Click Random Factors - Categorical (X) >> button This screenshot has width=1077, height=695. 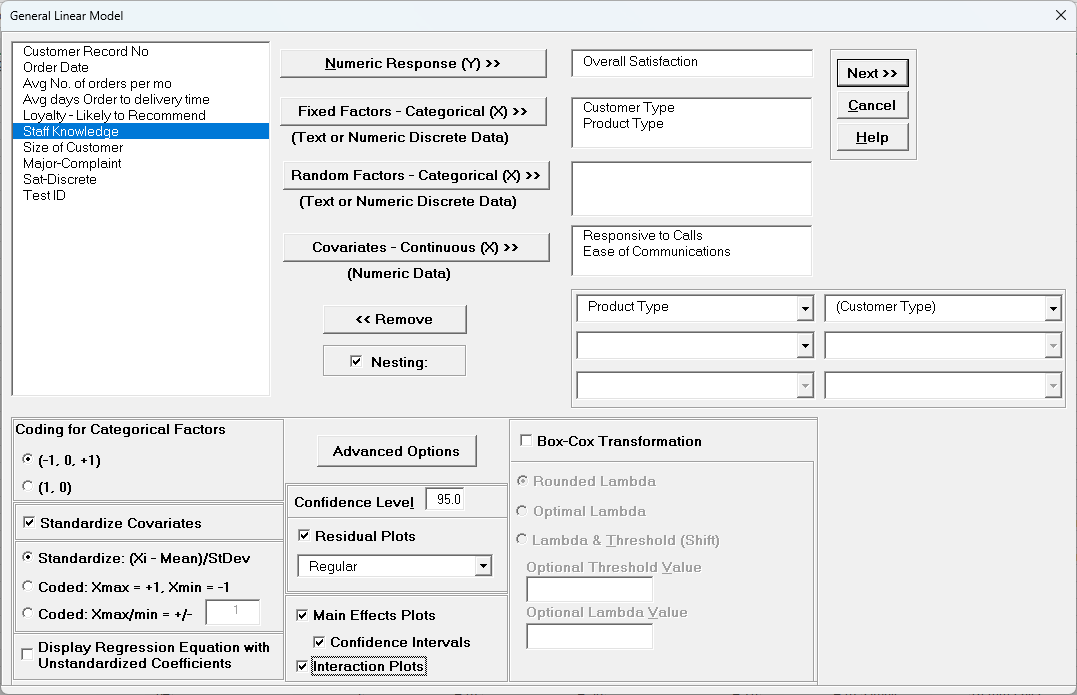click(415, 175)
